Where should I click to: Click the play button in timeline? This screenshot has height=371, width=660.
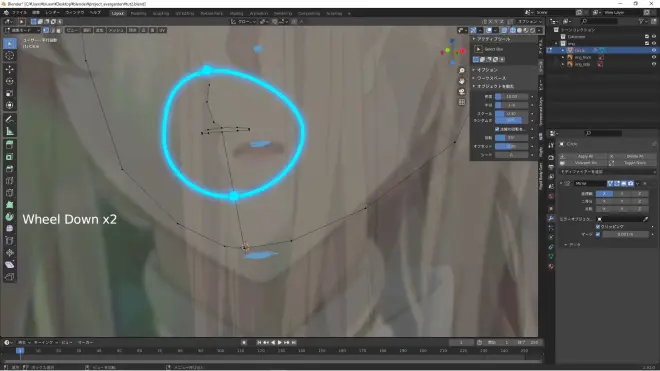280,342
